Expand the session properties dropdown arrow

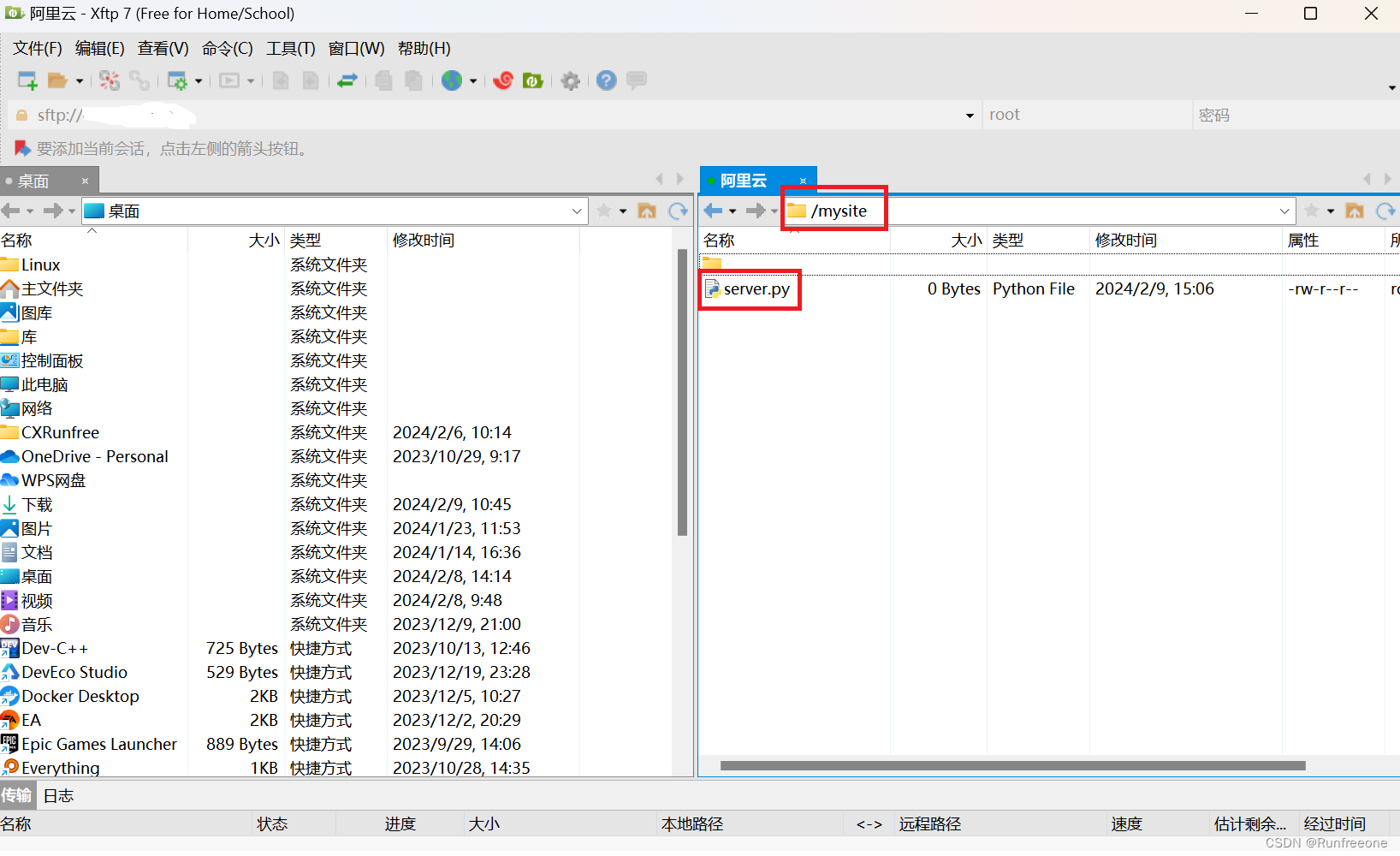tap(199, 81)
